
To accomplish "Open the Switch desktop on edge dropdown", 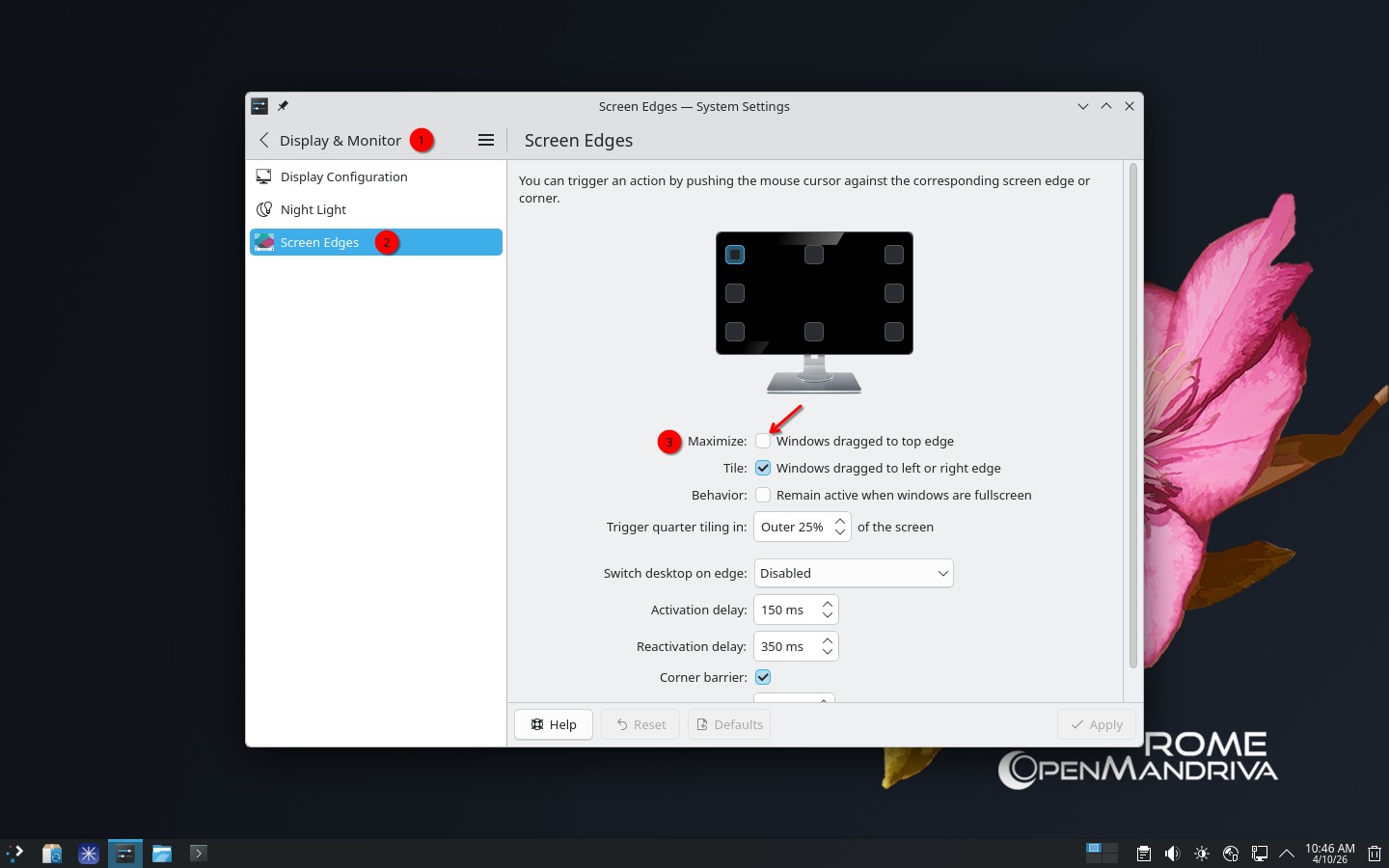I will [853, 573].
